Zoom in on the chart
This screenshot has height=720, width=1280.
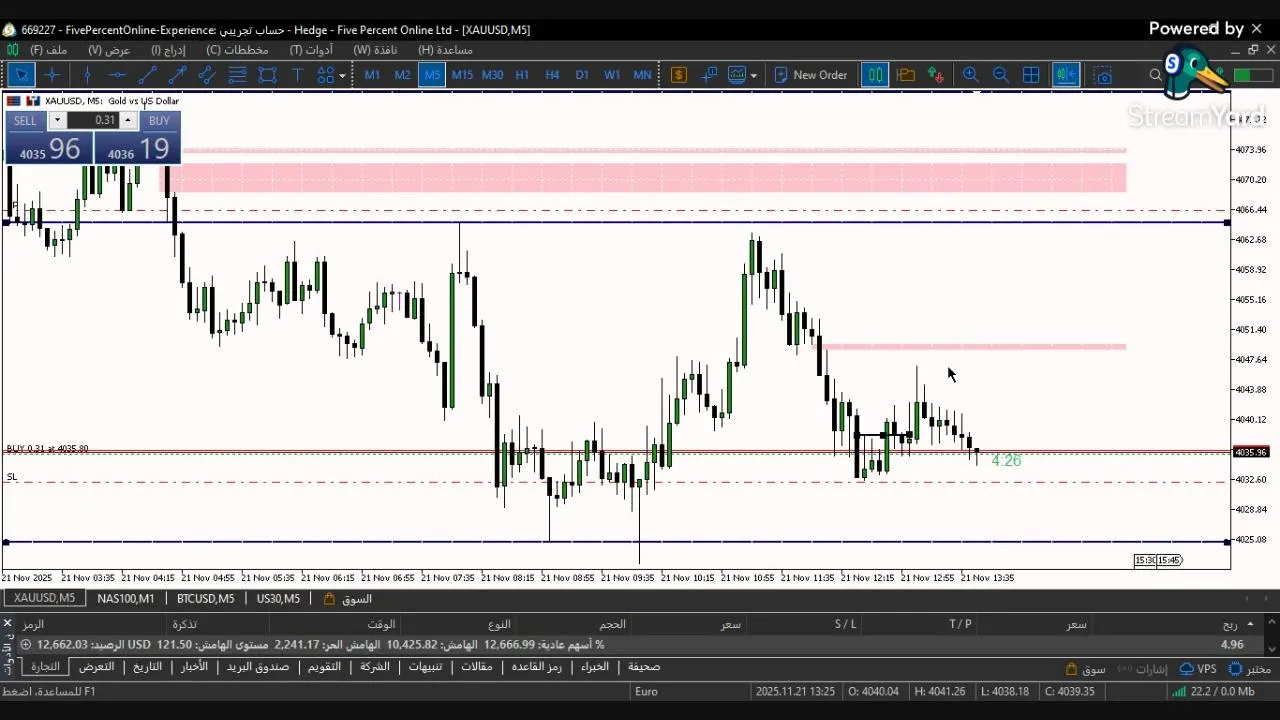[970, 75]
